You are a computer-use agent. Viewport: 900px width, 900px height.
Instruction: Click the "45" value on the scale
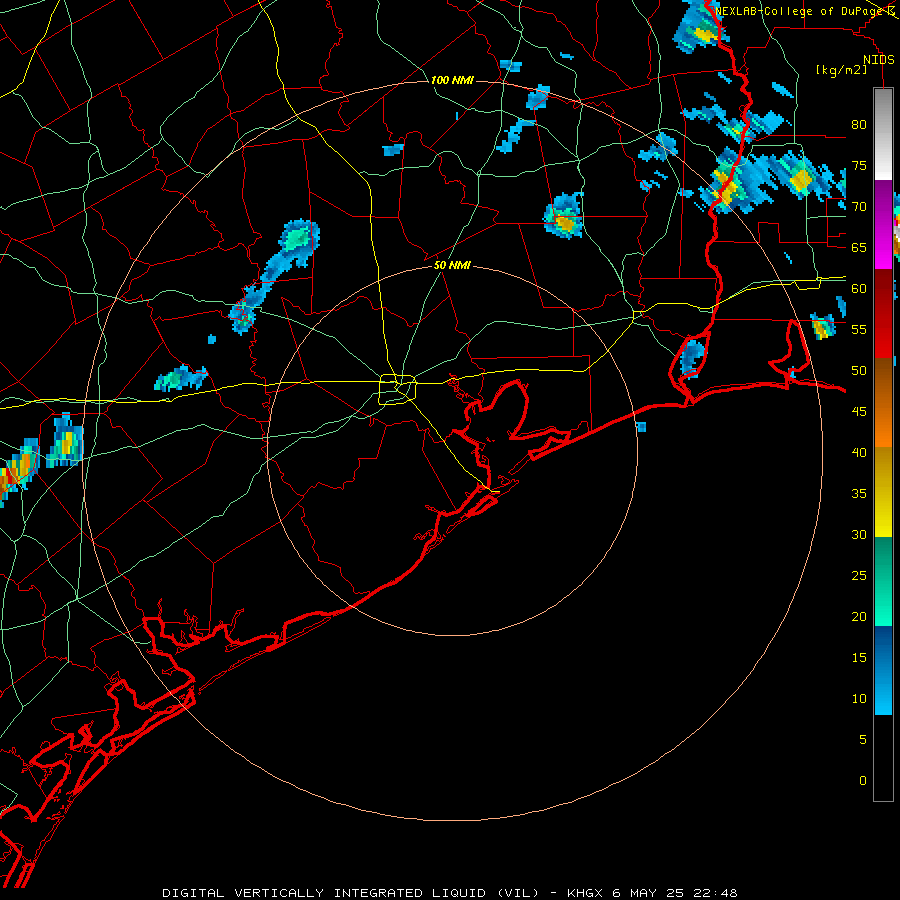tap(859, 412)
